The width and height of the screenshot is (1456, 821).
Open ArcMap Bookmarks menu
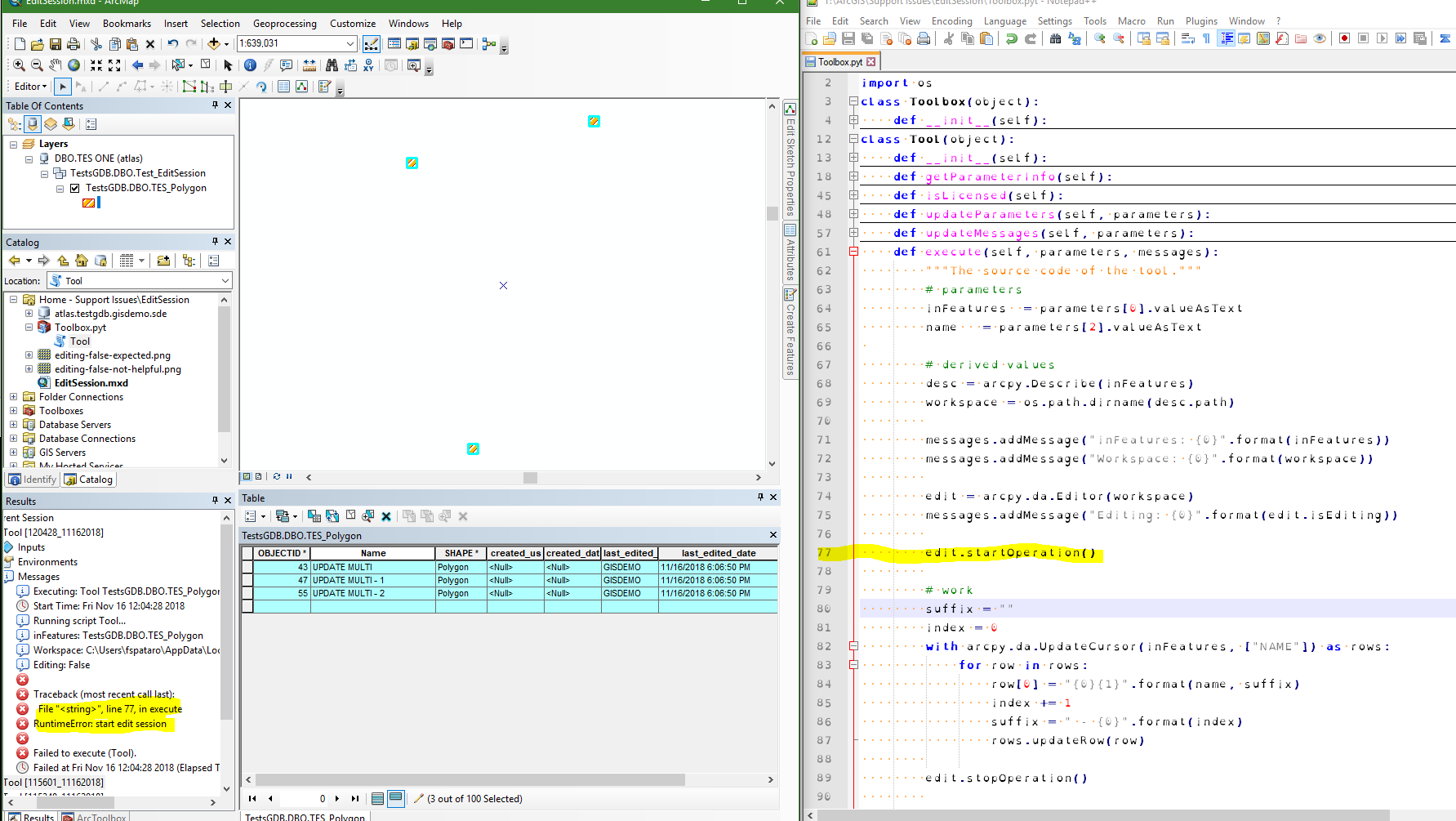127,24
